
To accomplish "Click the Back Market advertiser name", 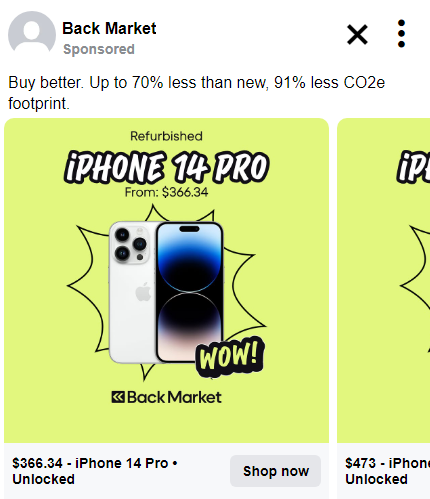I will click(109, 28).
